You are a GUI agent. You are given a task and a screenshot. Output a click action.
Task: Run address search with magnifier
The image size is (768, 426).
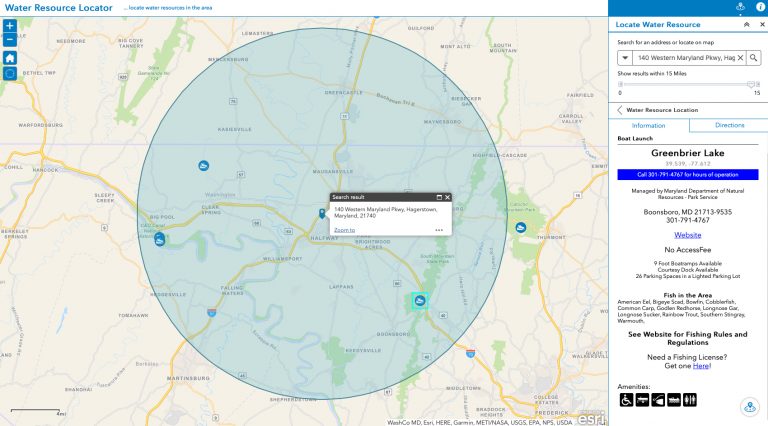(x=753, y=58)
